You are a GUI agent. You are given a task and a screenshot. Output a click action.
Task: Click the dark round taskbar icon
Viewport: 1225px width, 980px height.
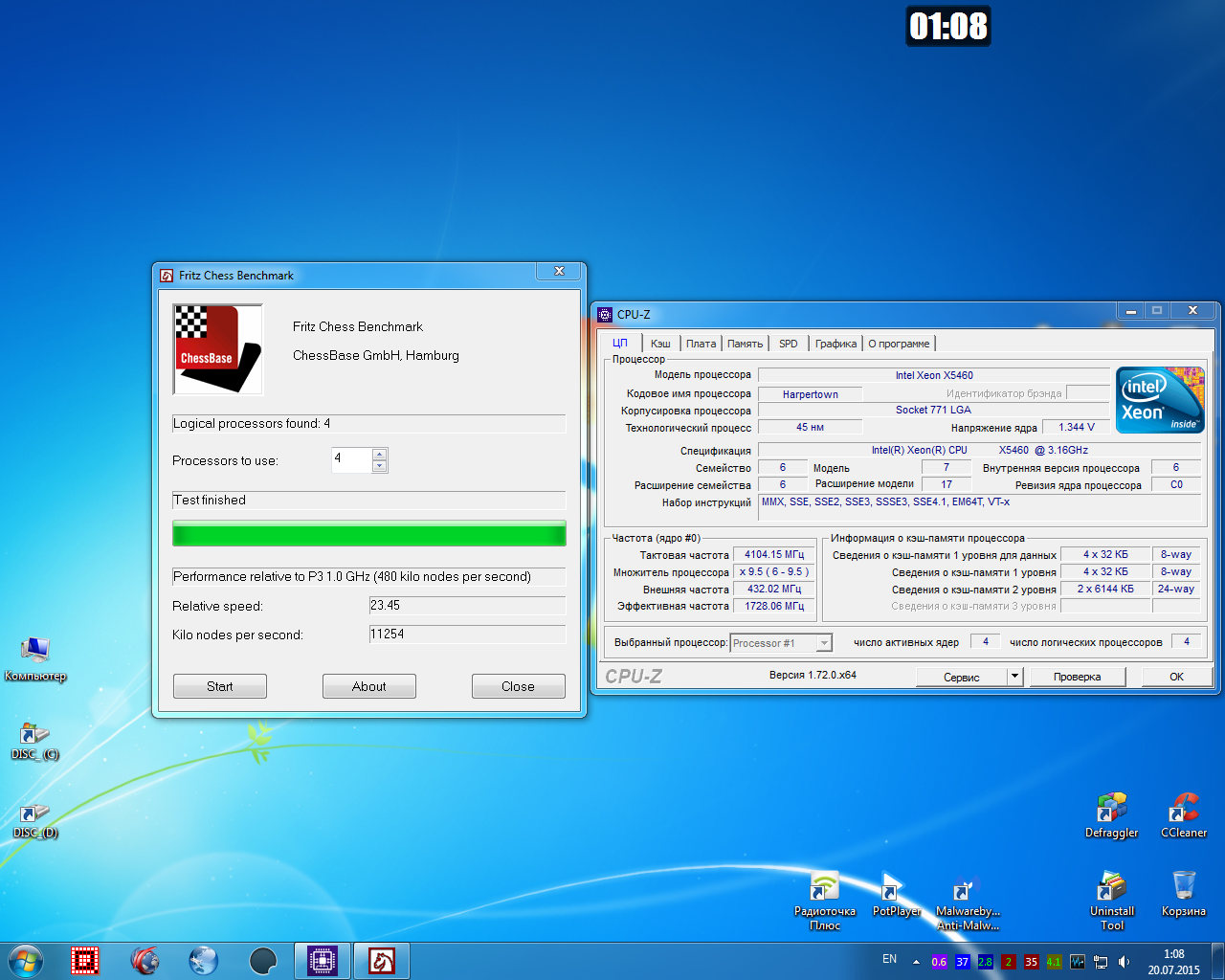[x=263, y=960]
